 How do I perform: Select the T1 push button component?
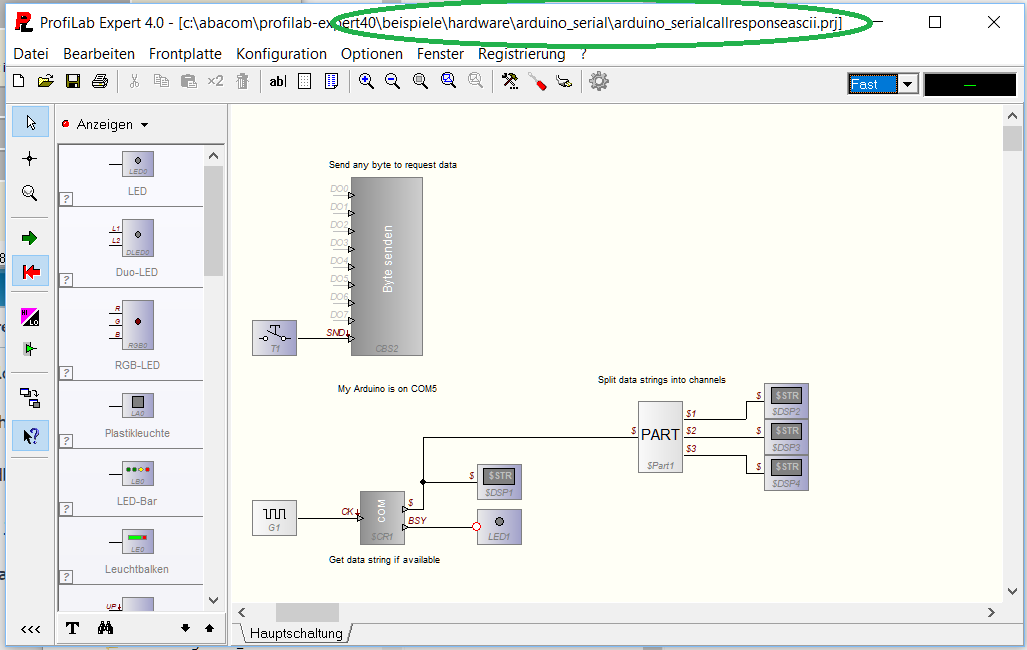(x=274, y=338)
